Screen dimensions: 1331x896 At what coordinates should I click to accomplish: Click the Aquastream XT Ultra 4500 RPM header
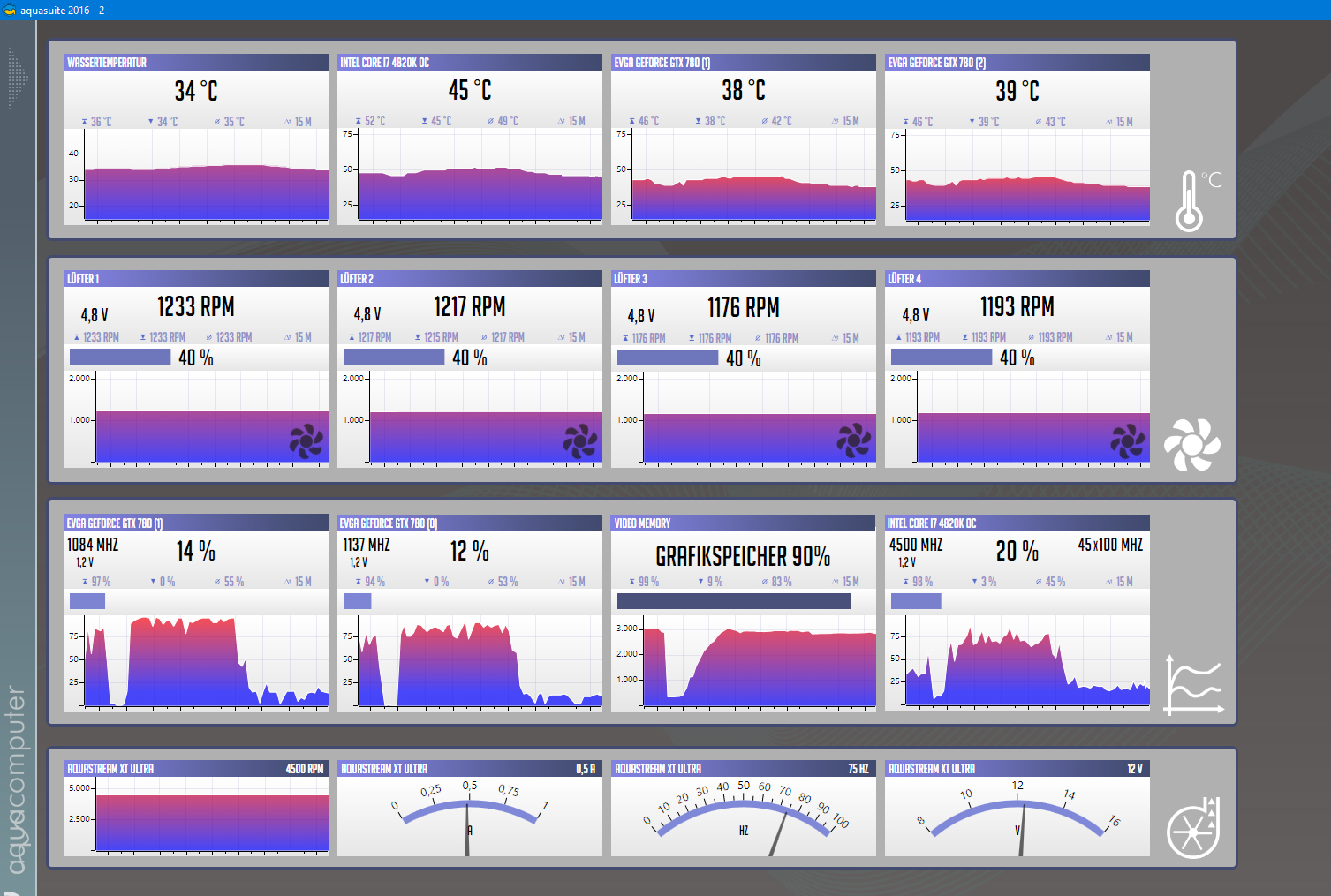pos(196,769)
